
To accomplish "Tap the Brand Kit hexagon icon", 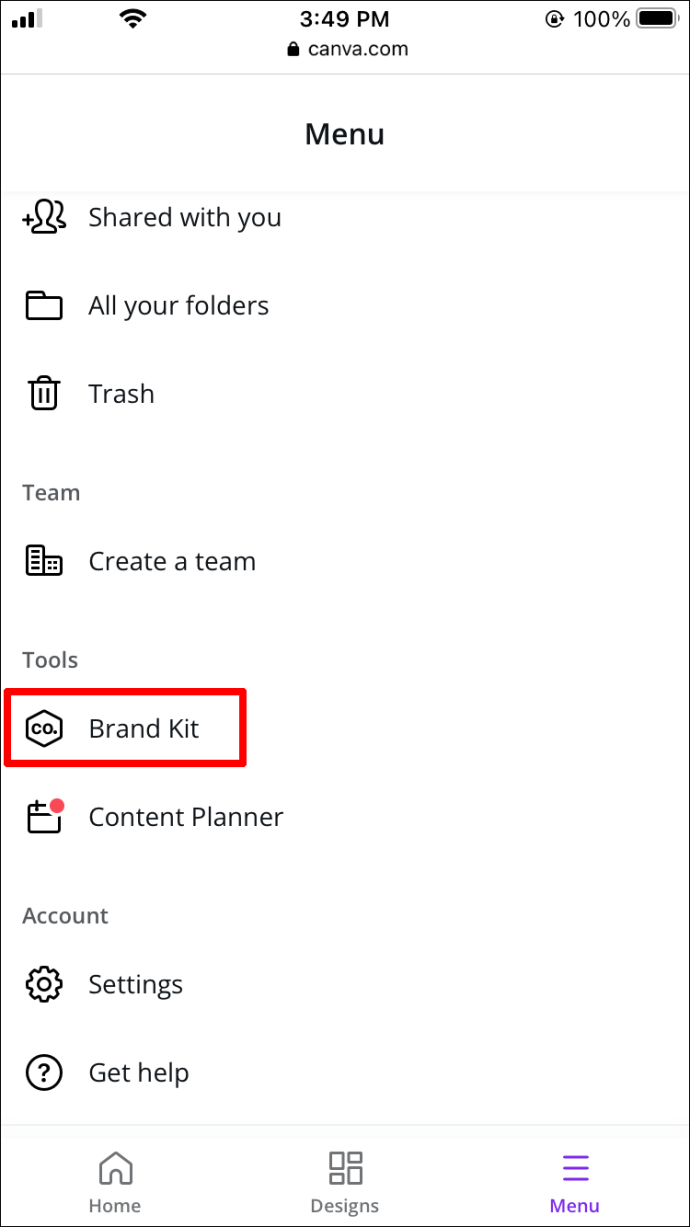I will (44, 729).
